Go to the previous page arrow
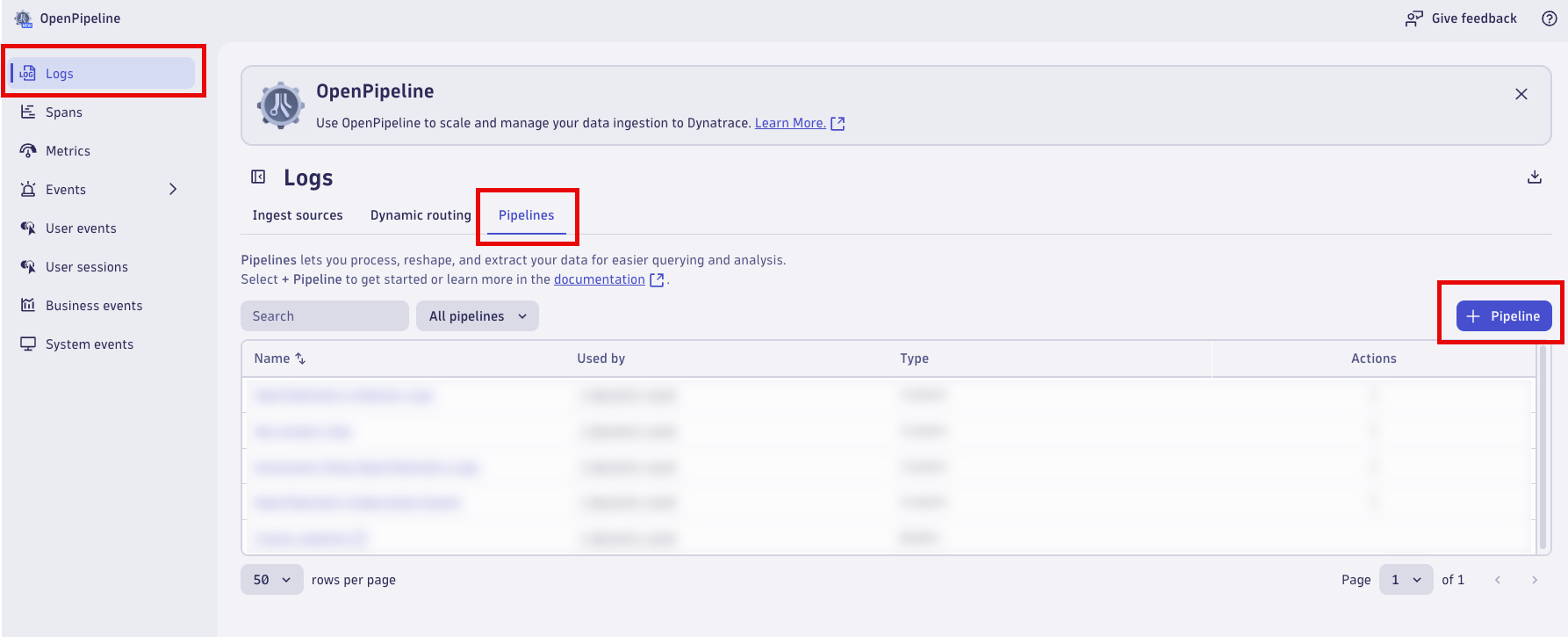Viewport: 1568px width, 637px height. pyautogui.click(x=1498, y=580)
